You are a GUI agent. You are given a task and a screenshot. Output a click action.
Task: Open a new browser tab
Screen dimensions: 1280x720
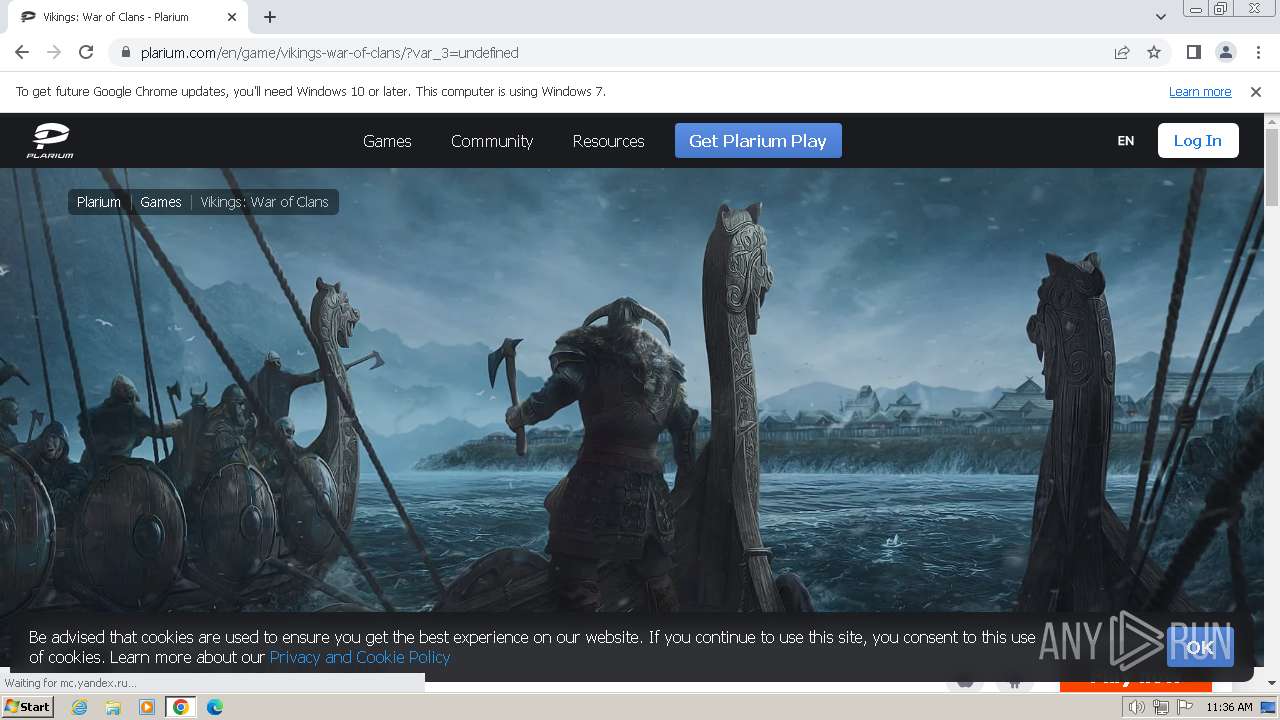coord(270,17)
